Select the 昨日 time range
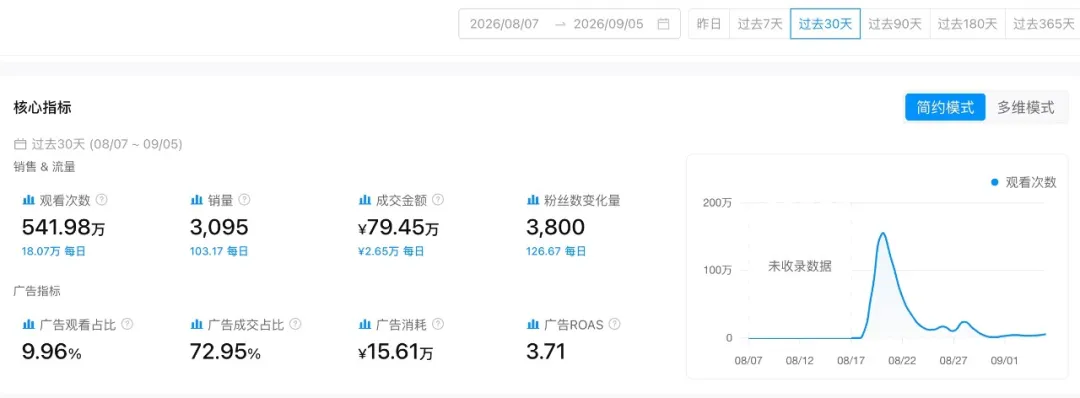The width and height of the screenshot is (1080, 398). tap(709, 24)
